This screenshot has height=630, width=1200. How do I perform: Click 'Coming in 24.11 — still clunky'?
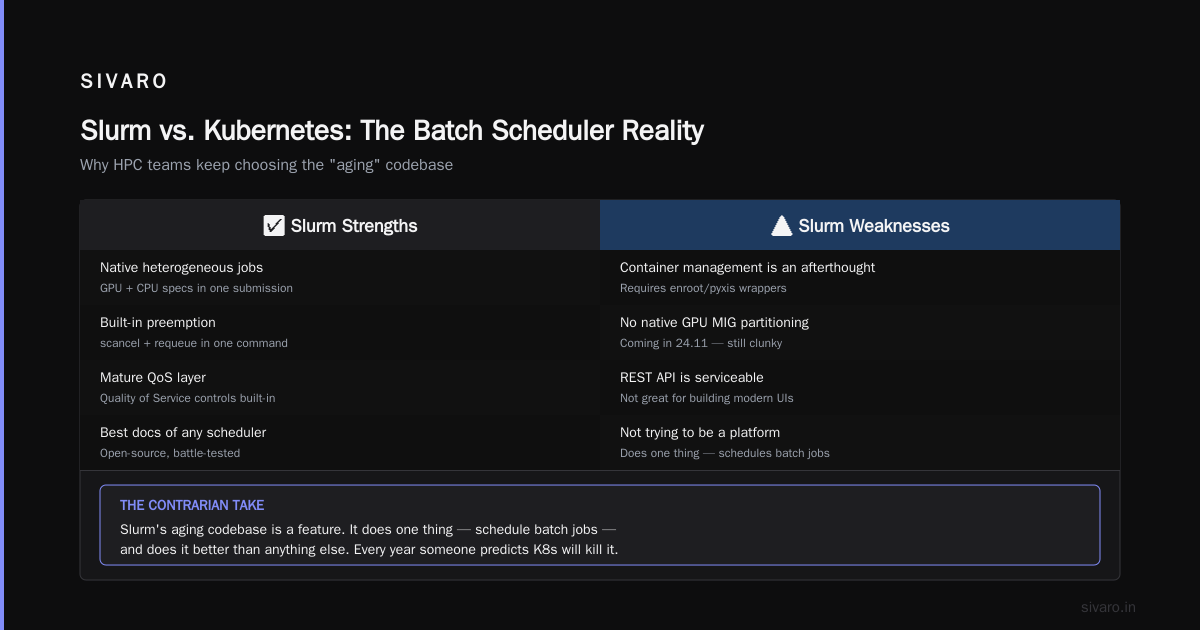701,343
